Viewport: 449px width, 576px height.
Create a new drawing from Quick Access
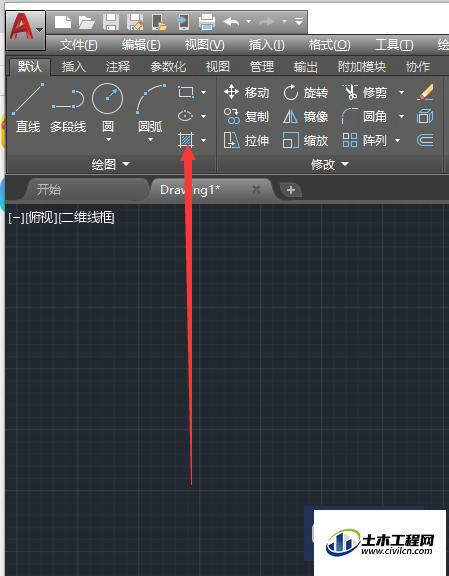pos(63,22)
